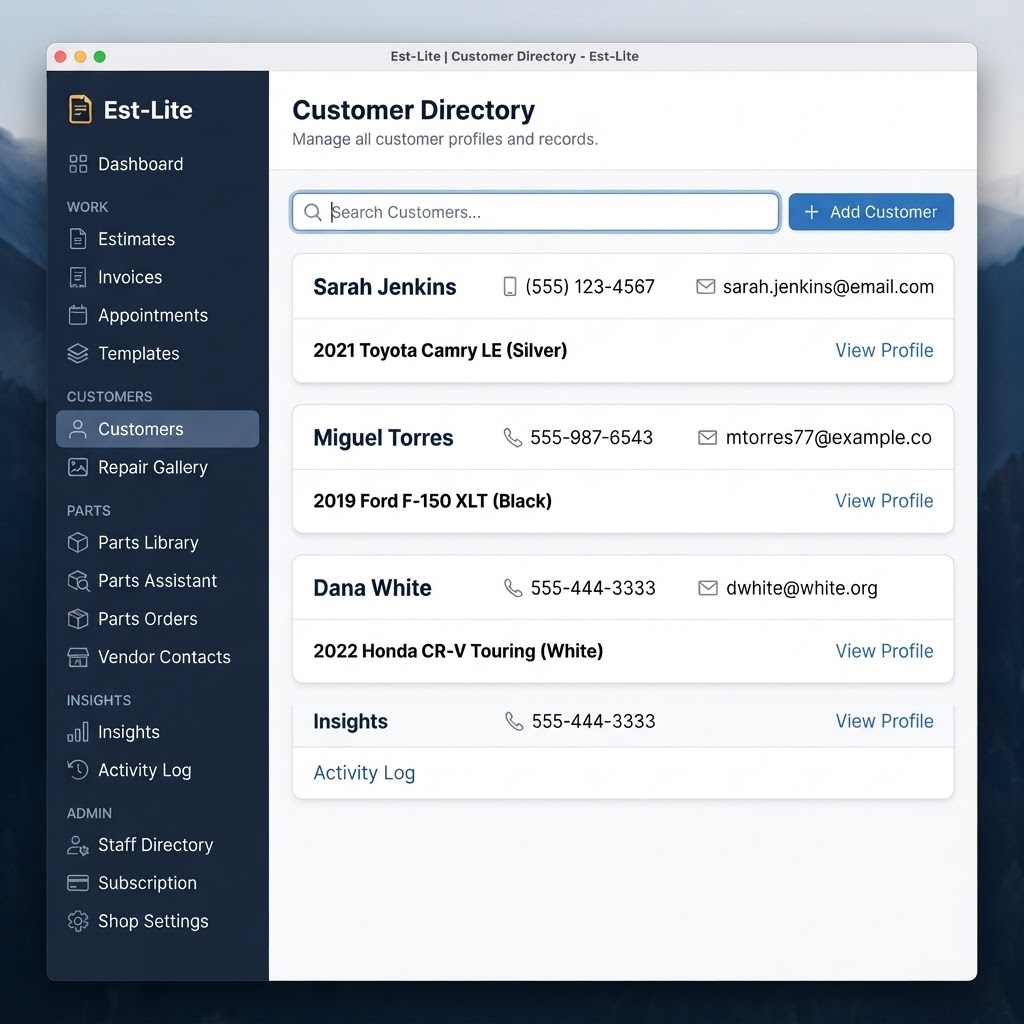Image resolution: width=1024 pixels, height=1024 pixels.
Task: Open Repair Gallery from sidebar
Action: pyautogui.click(x=157, y=467)
